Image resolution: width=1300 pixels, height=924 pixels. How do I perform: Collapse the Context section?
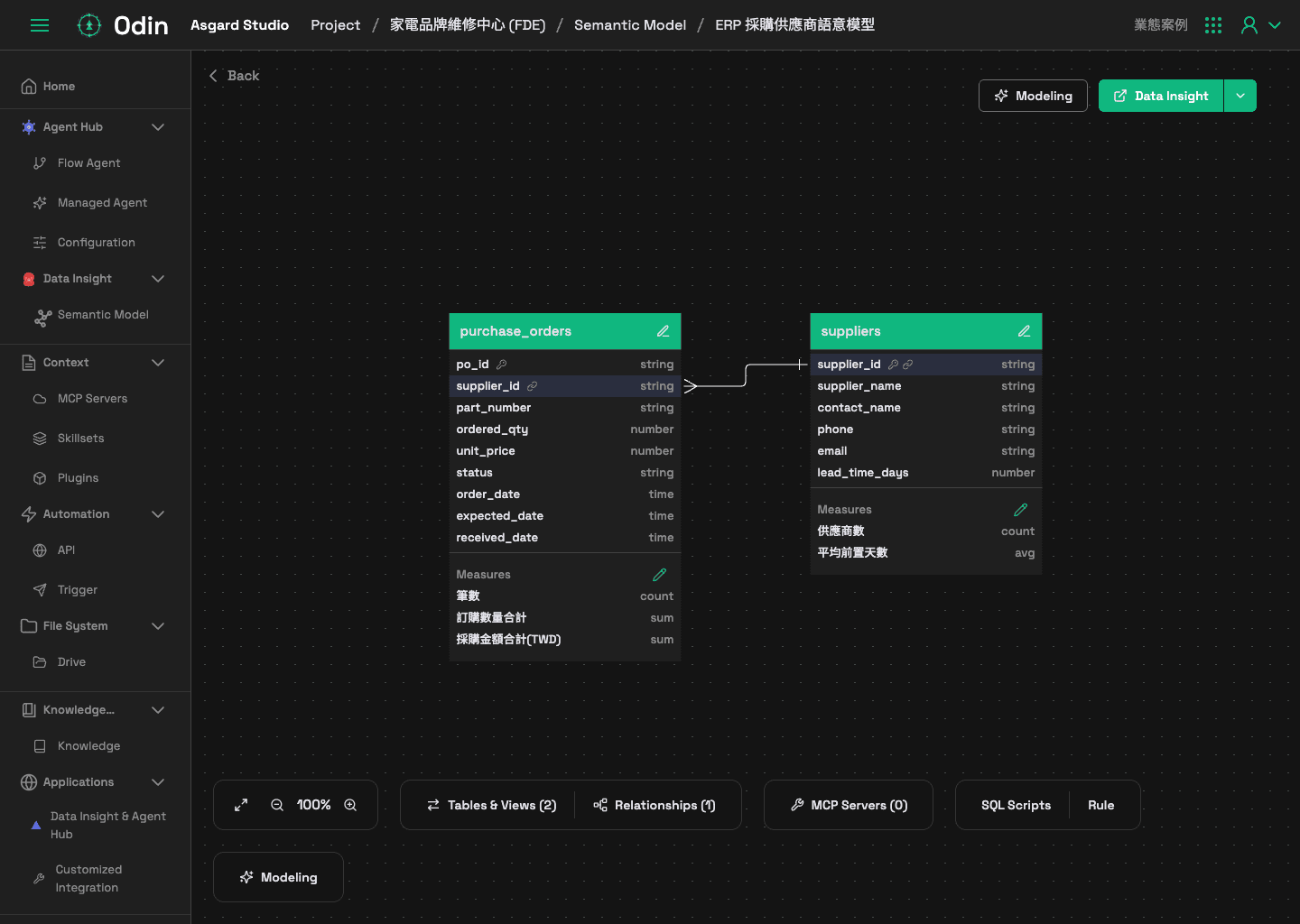click(x=158, y=363)
